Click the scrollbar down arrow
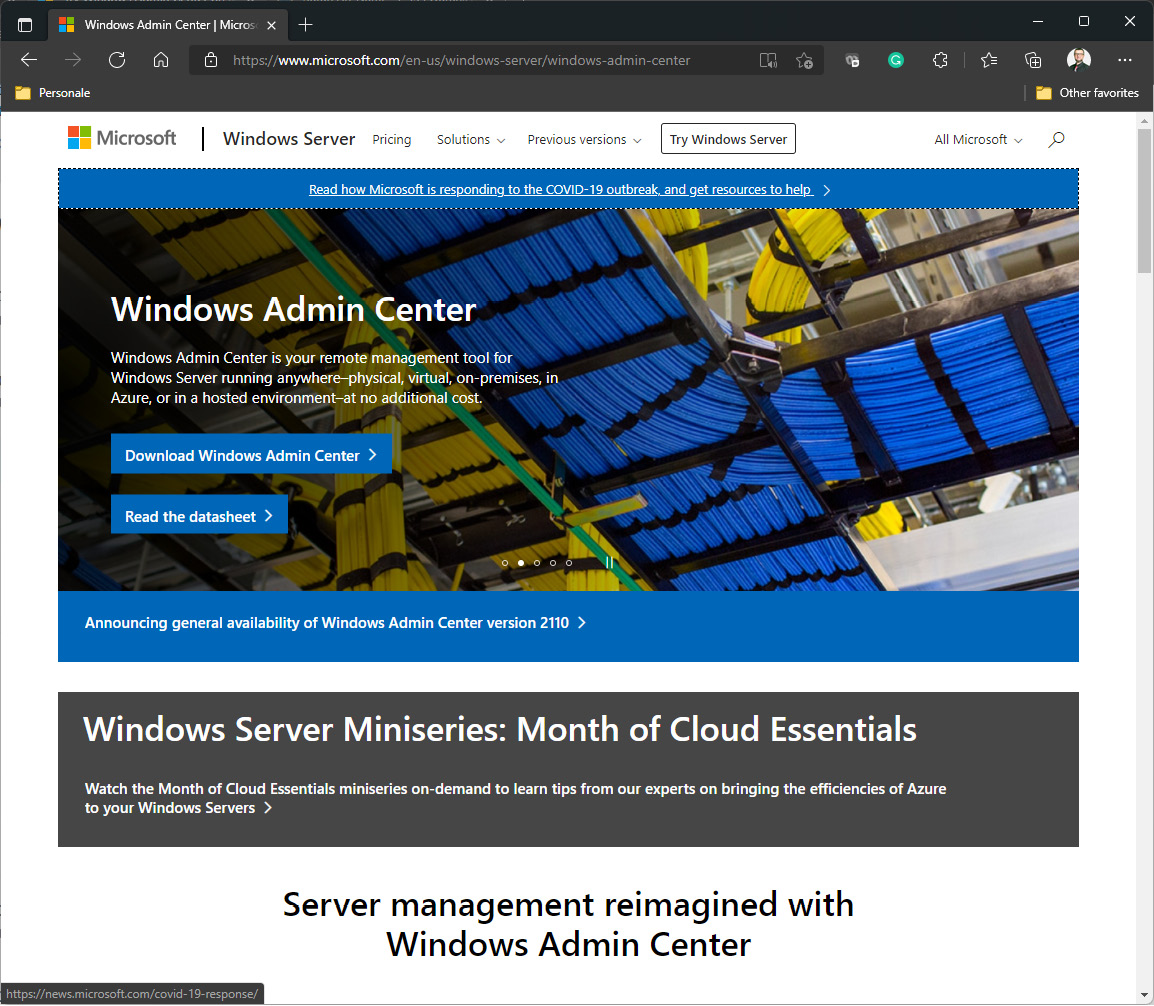 point(1144,994)
